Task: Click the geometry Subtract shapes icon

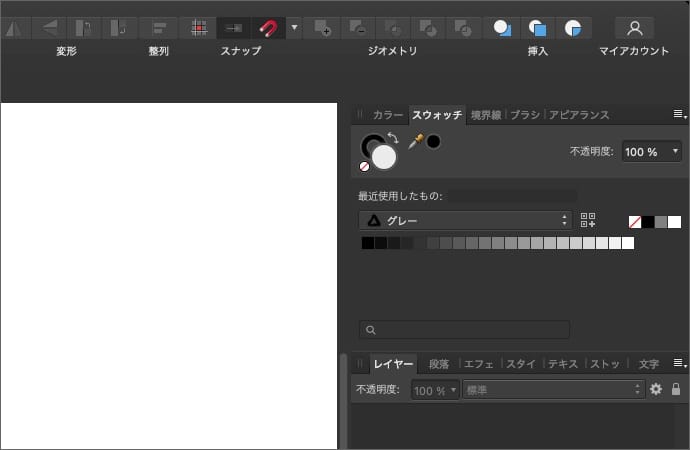Action: point(360,28)
